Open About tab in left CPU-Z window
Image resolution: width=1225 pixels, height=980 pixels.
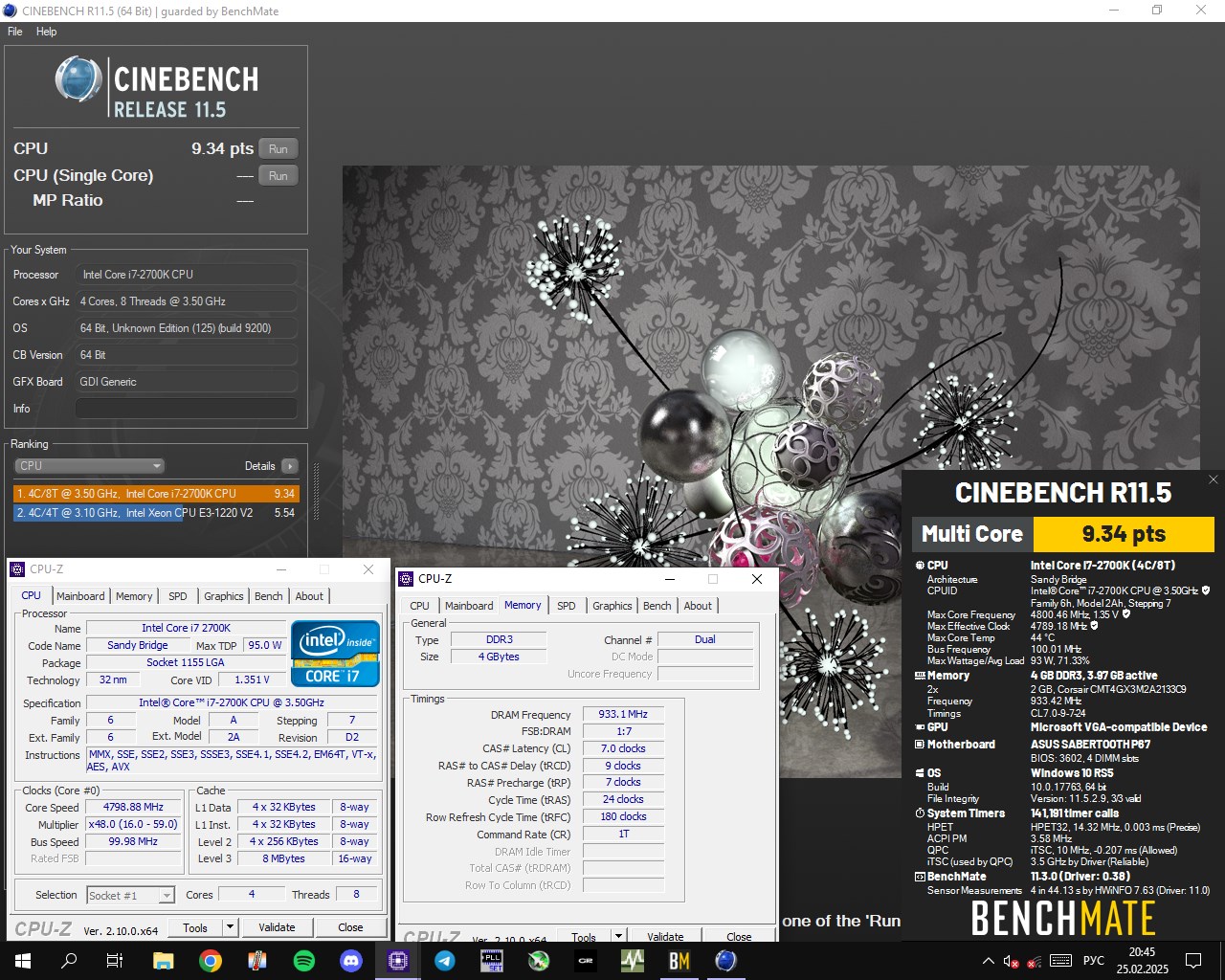(309, 596)
